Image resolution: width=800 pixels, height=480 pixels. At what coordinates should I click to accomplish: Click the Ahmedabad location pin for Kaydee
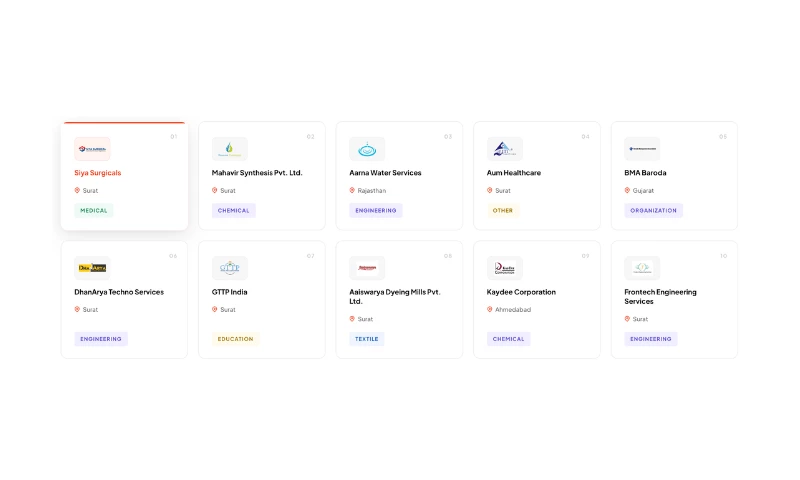490,309
